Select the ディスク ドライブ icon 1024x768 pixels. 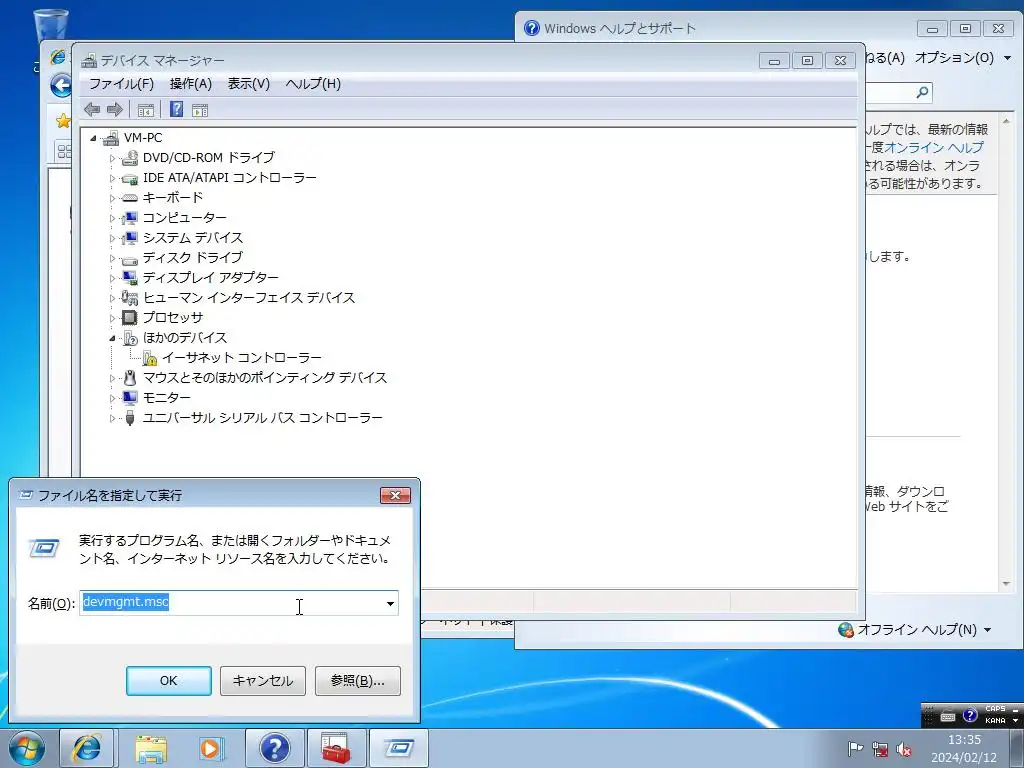pyautogui.click(x=130, y=259)
